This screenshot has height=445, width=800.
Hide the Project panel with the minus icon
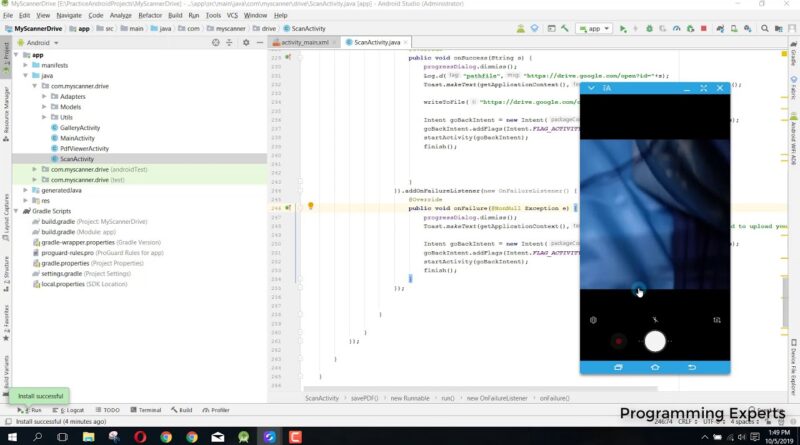click(x=260, y=43)
